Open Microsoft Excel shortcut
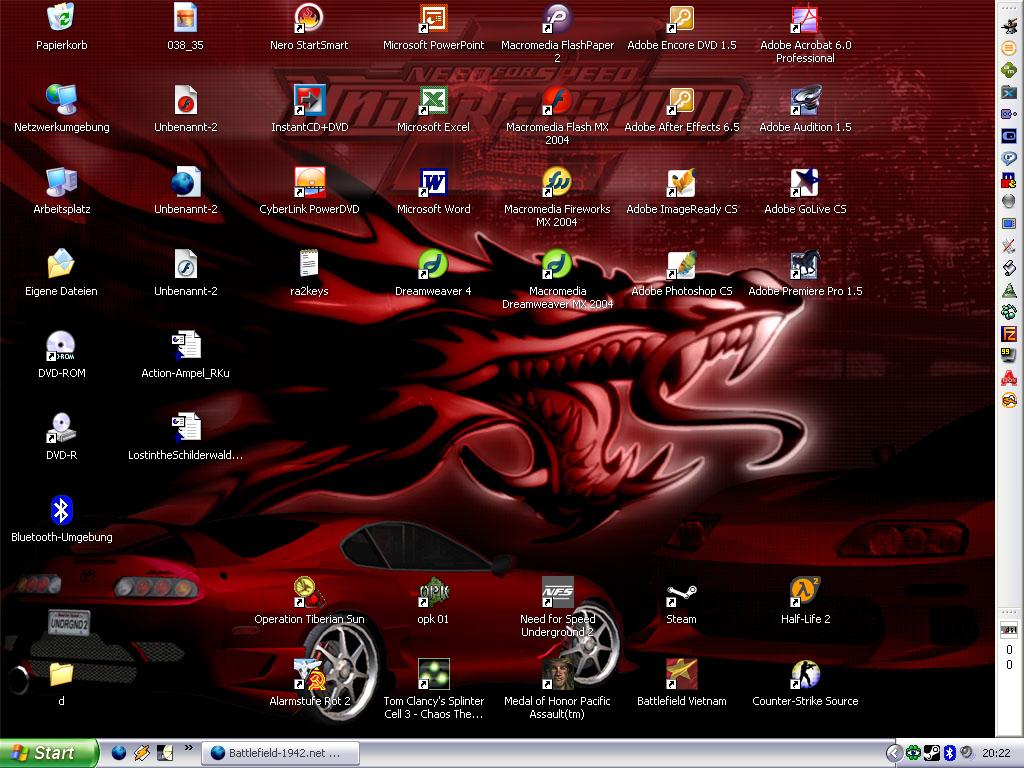Screen dimensions: 1024x768 433,100
